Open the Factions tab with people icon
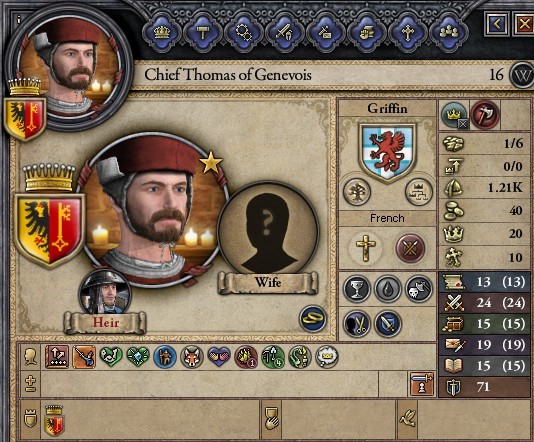This screenshot has width=534, height=442. point(449,33)
